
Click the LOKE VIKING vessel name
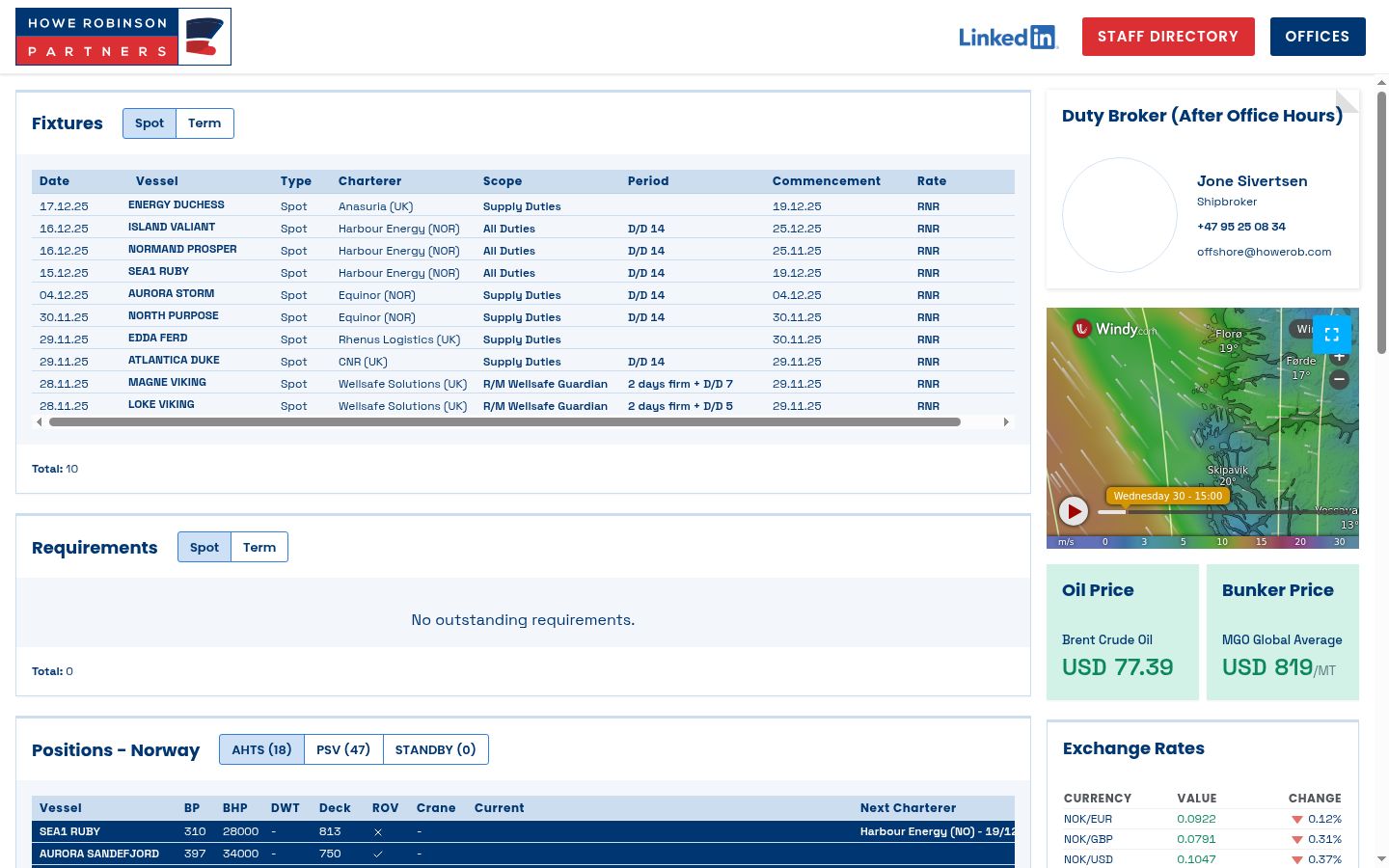click(161, 405)
